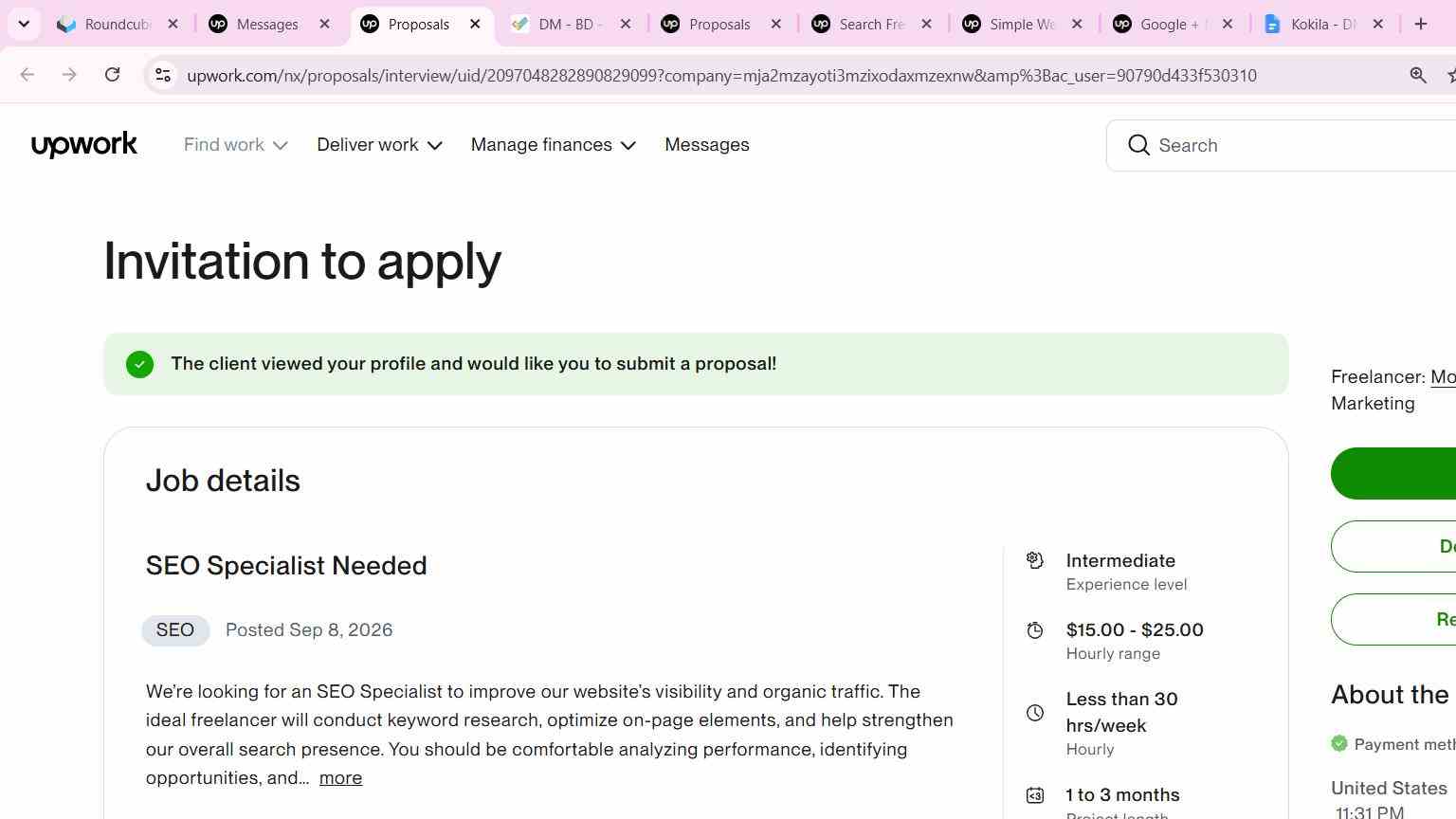
Task: Click the browser back arrow
Action: tap(27, 75)
